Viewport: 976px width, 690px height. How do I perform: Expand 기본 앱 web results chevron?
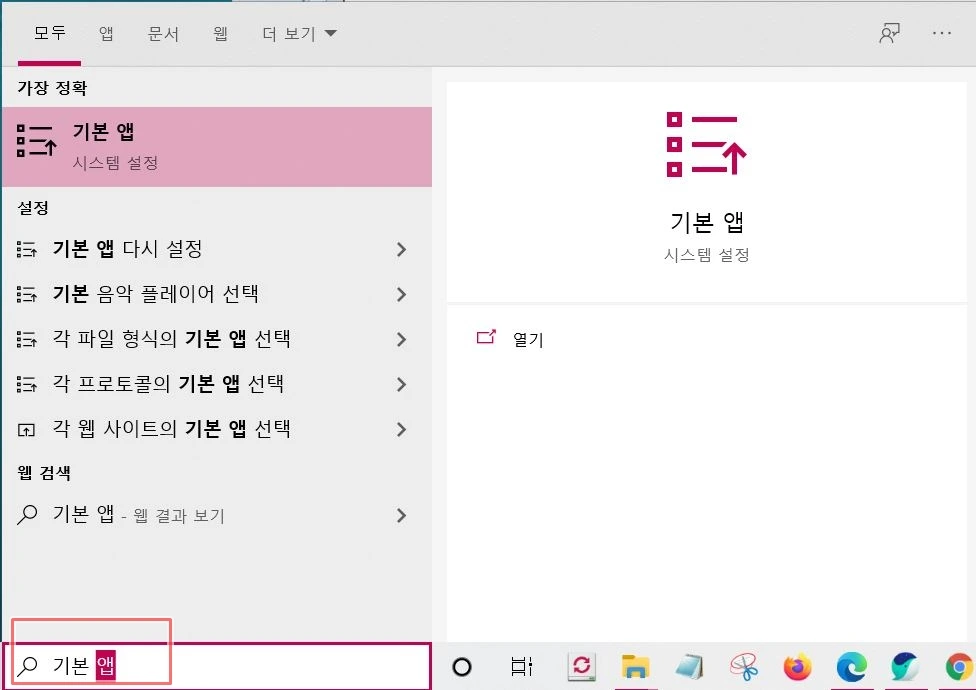pos(401,515)
